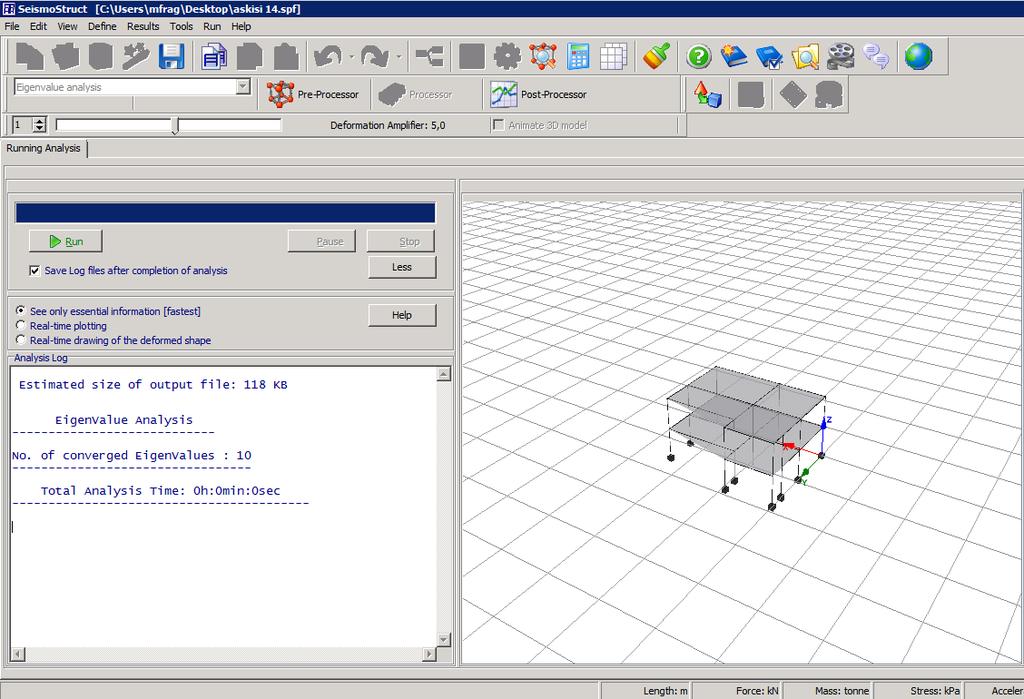The width and height of the screenshot is (1024, 699).
Task: Toggle Save Log files after completion checkbox
Action: tap(35, 270)
